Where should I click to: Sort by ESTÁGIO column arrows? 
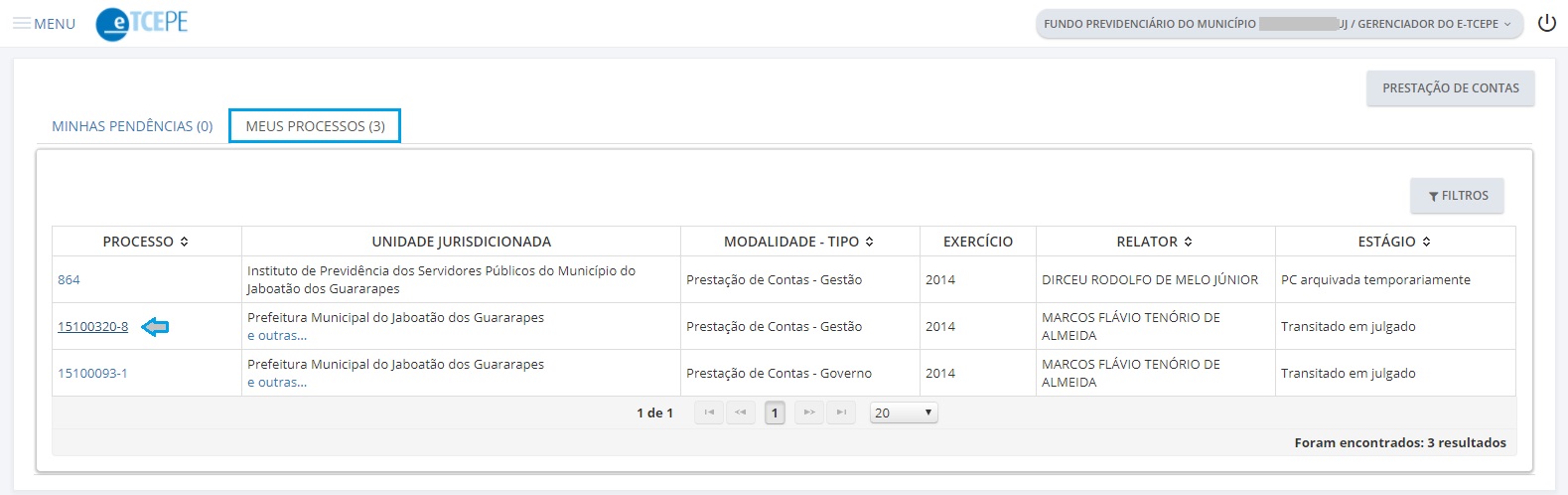pos(1426,242)
